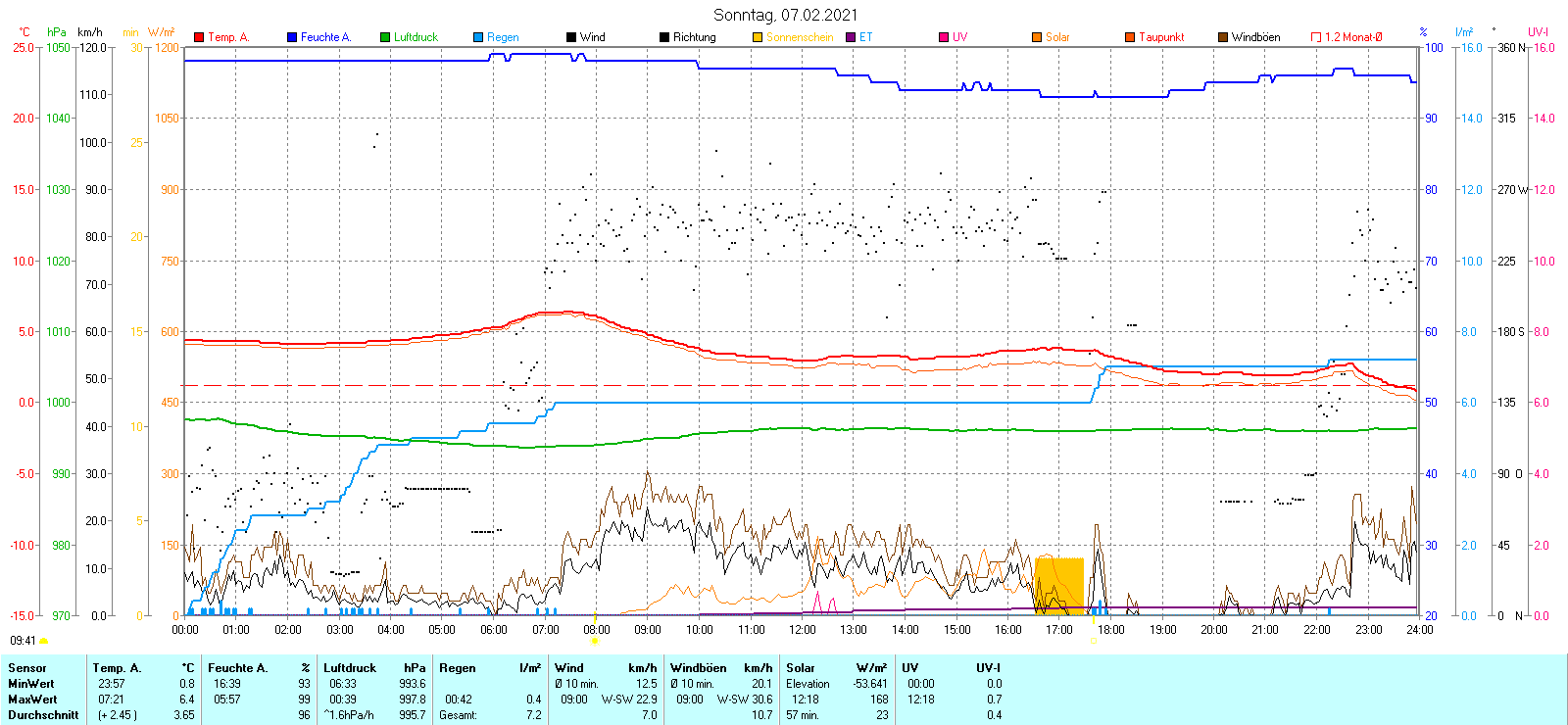Select the Richtung legend square
The height and width of the screenshot is (725, 1568).
click(x=664, y=37)
